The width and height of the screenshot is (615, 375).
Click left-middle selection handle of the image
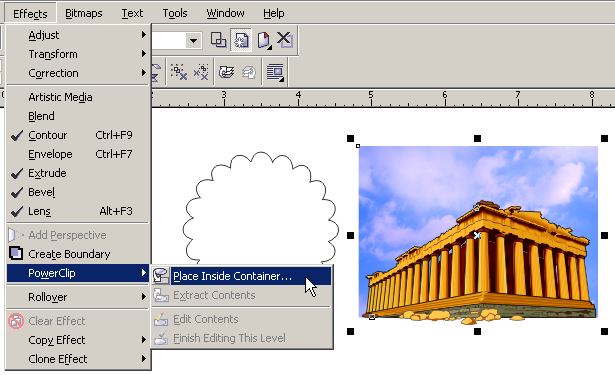pos(351,235)
